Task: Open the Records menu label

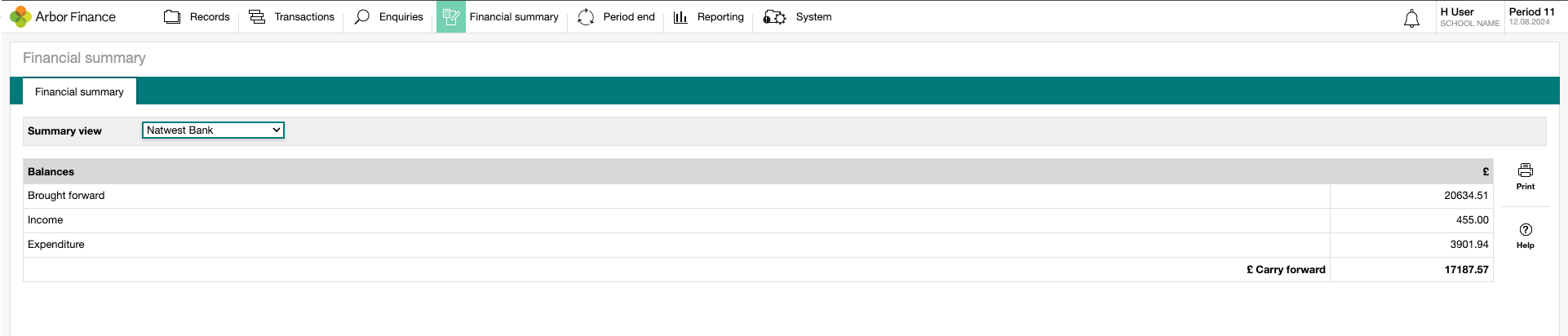Action: [210, 17]
